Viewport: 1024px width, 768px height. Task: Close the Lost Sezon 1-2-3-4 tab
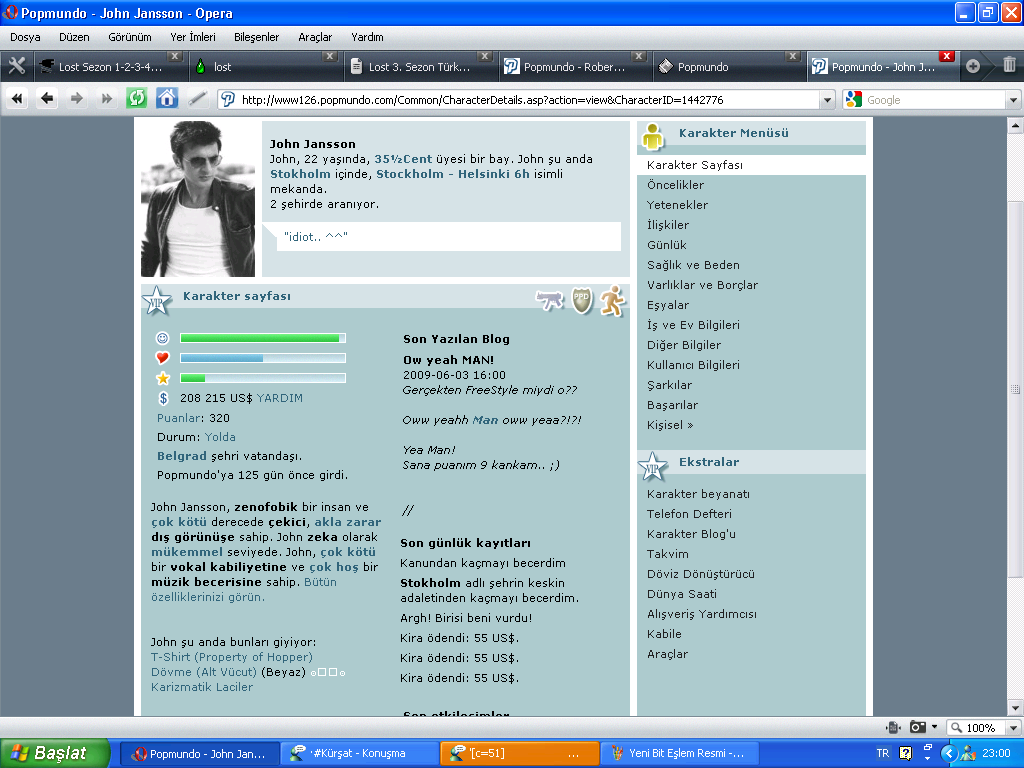pos(174,56)
